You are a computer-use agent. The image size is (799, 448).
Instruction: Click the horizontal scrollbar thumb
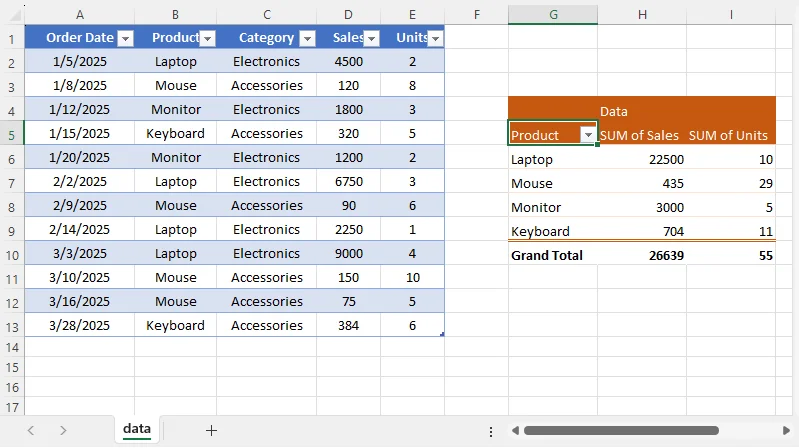pos(621,431)
